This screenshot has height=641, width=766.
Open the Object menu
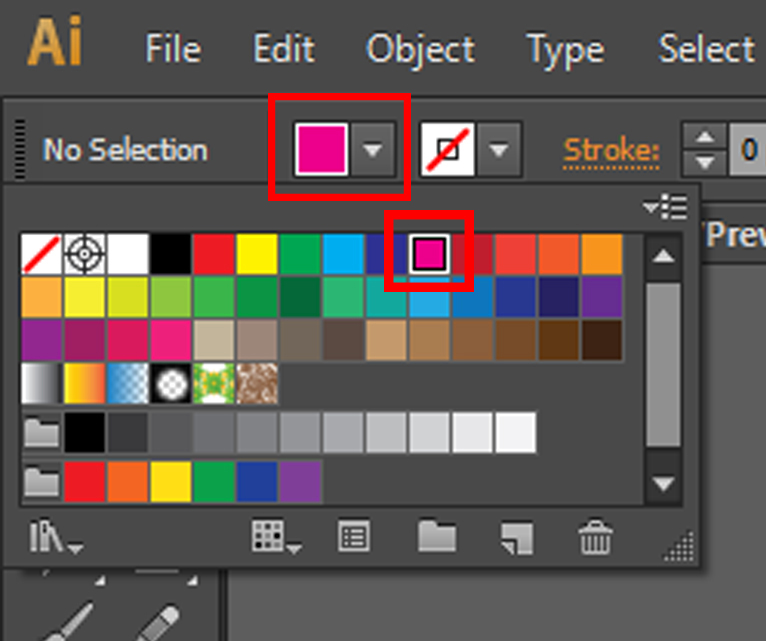pos(420,48)
